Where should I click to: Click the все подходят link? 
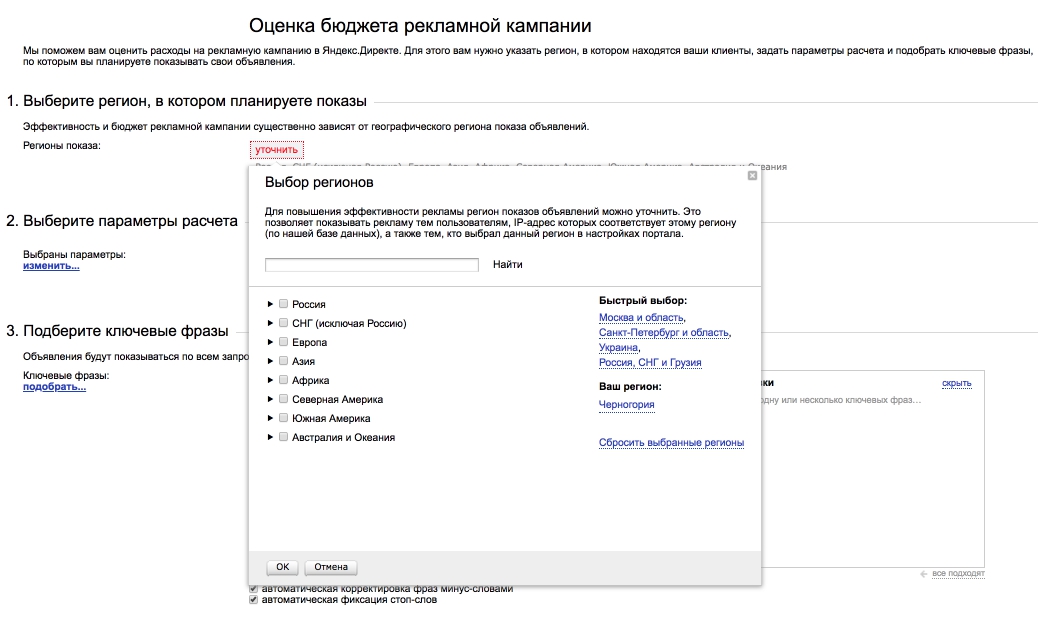point(958,573)
